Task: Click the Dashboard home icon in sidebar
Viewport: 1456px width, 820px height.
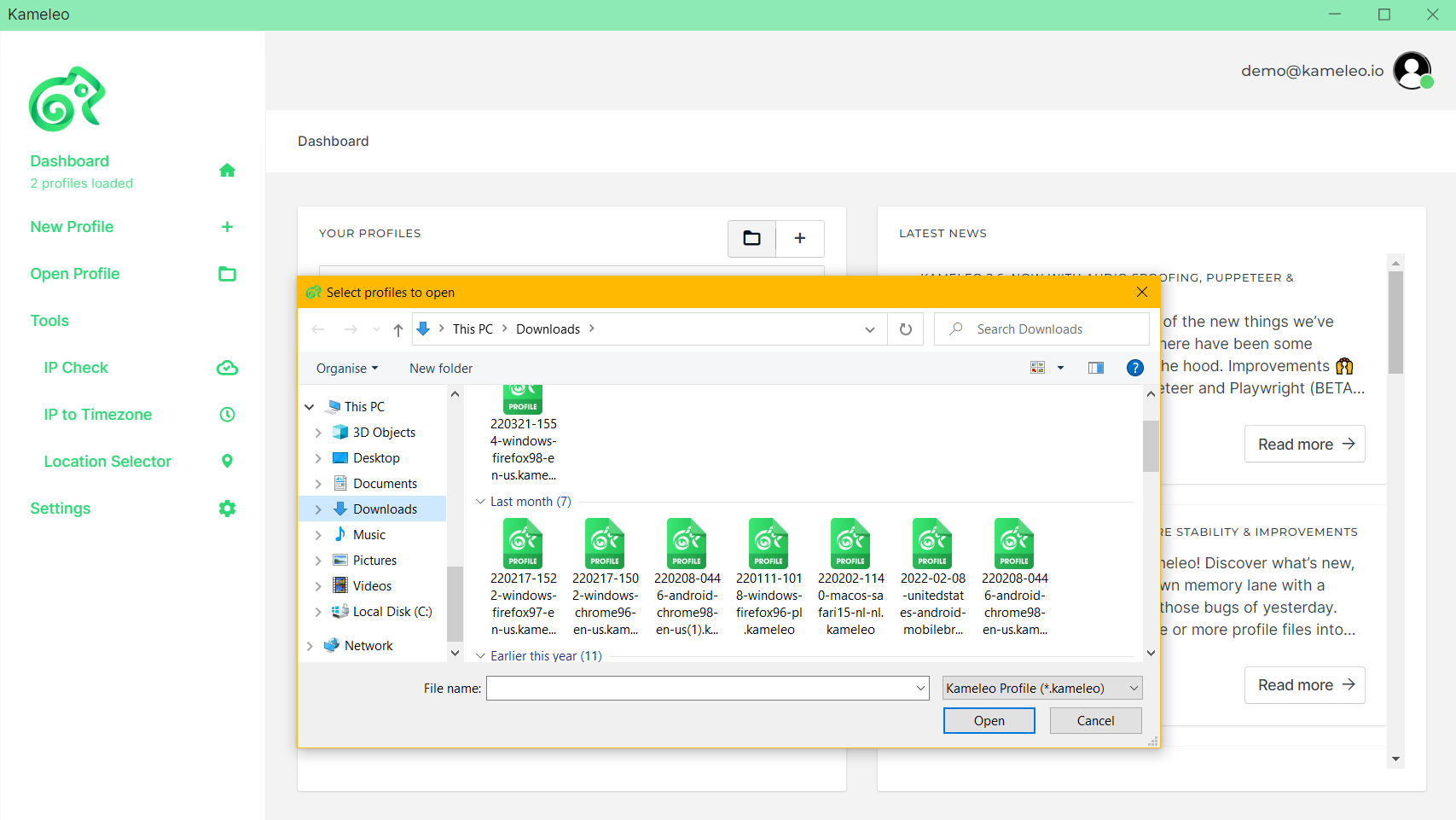Action: (x=227, y=171)
